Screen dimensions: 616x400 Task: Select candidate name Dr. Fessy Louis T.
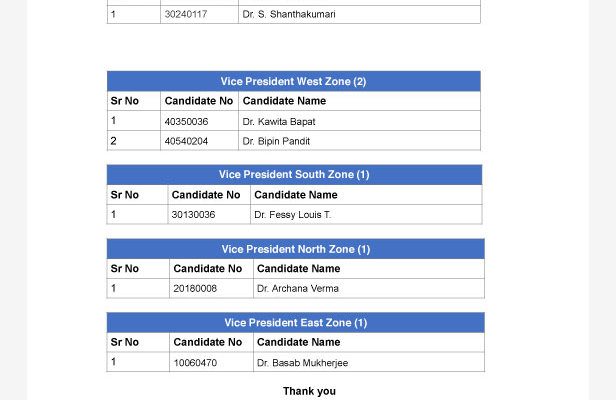coord(292,215)
